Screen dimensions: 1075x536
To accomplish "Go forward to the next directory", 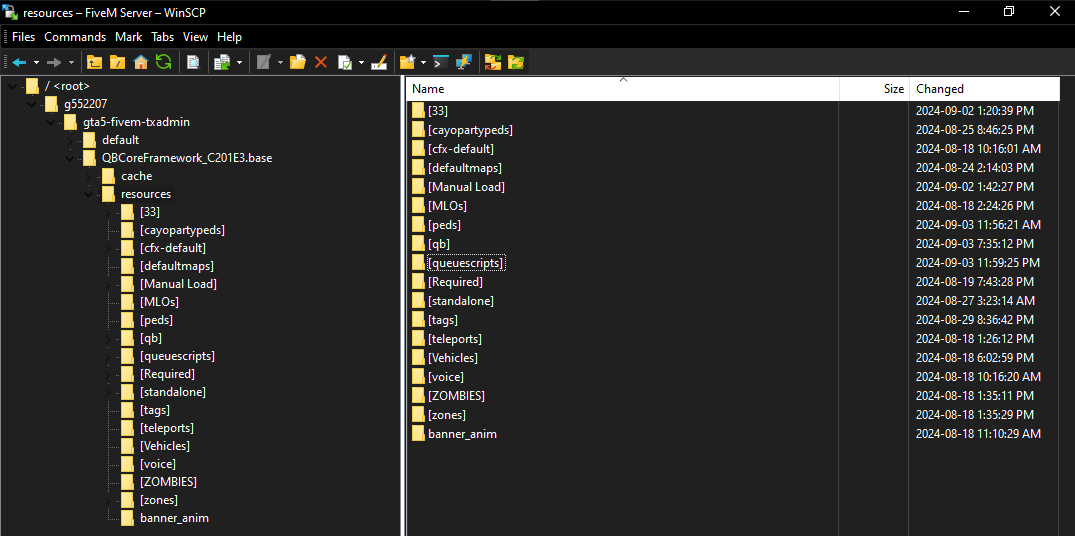I will (x=54, y=62).
